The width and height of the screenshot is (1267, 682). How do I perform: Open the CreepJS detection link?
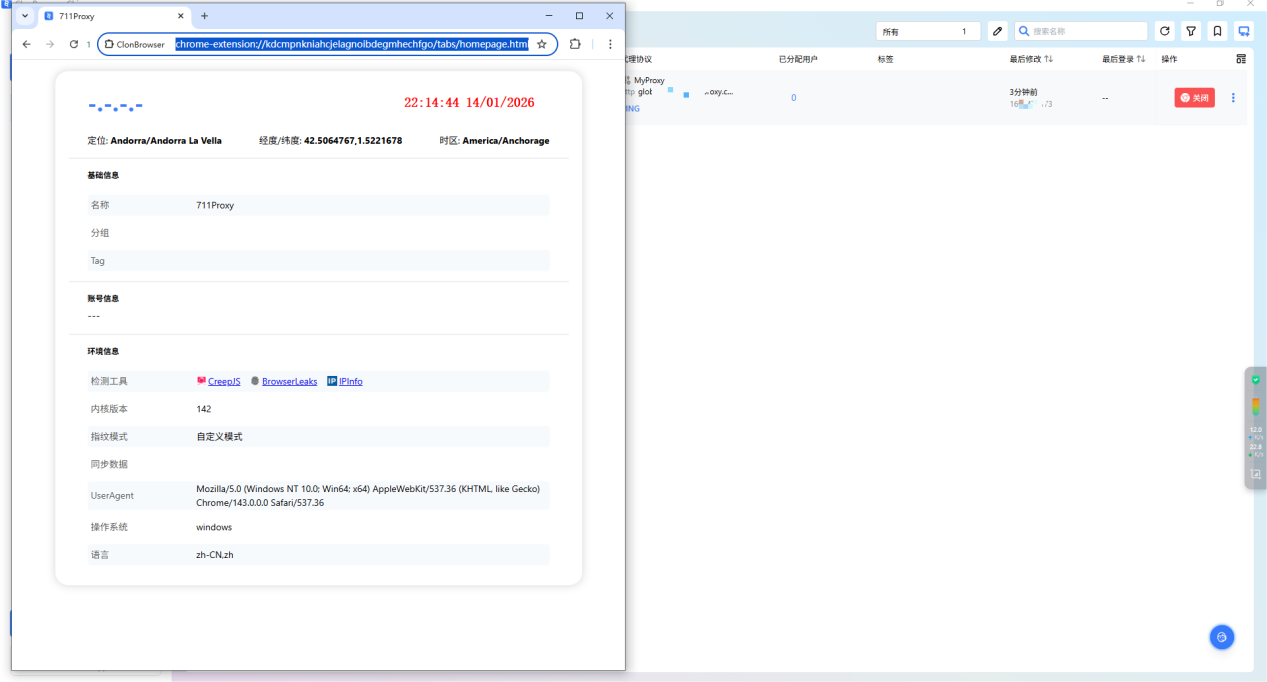[224, 382]
